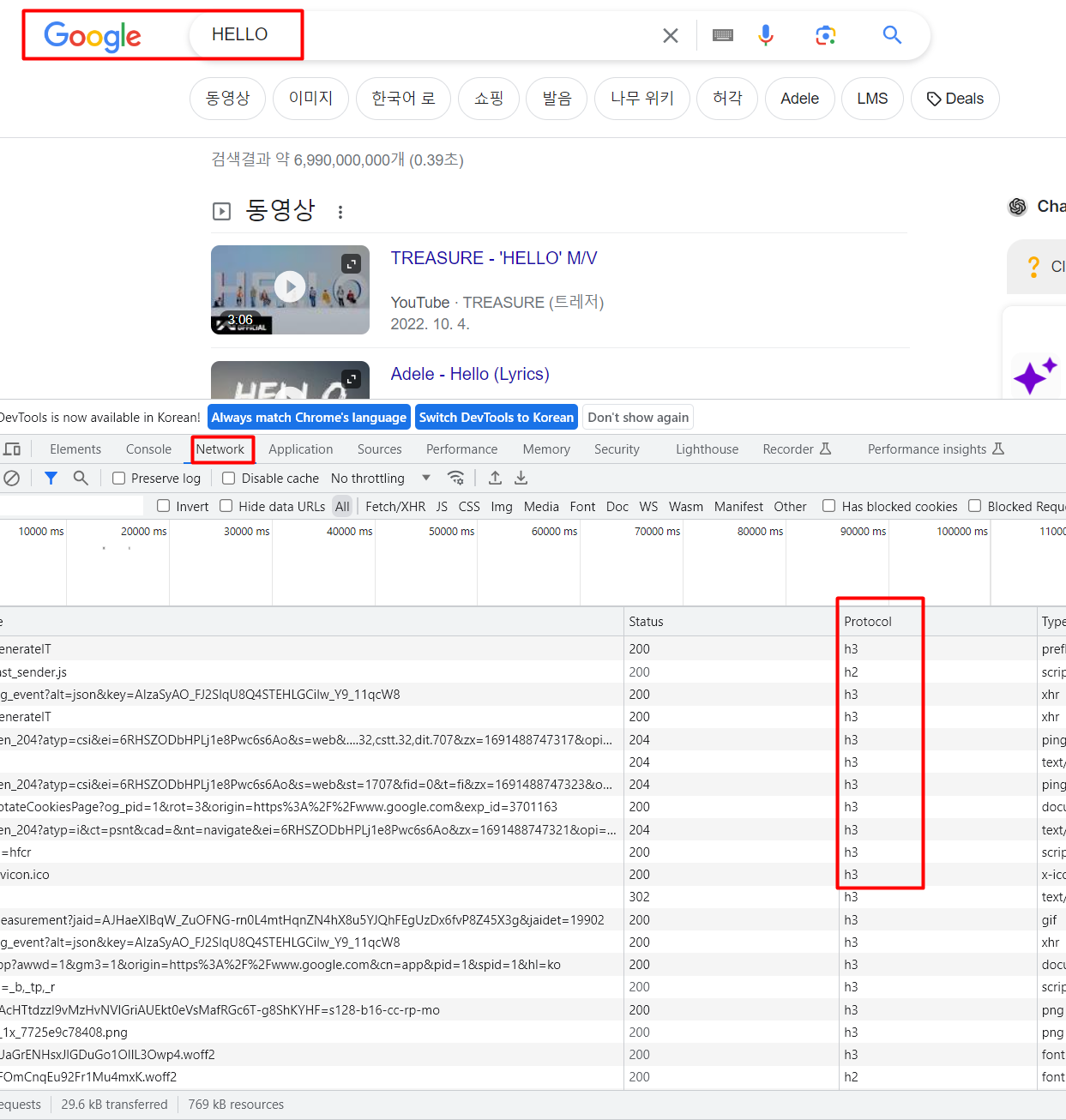Click Always match Chrome's language button

pyautogui.click(x=309, y=418)
